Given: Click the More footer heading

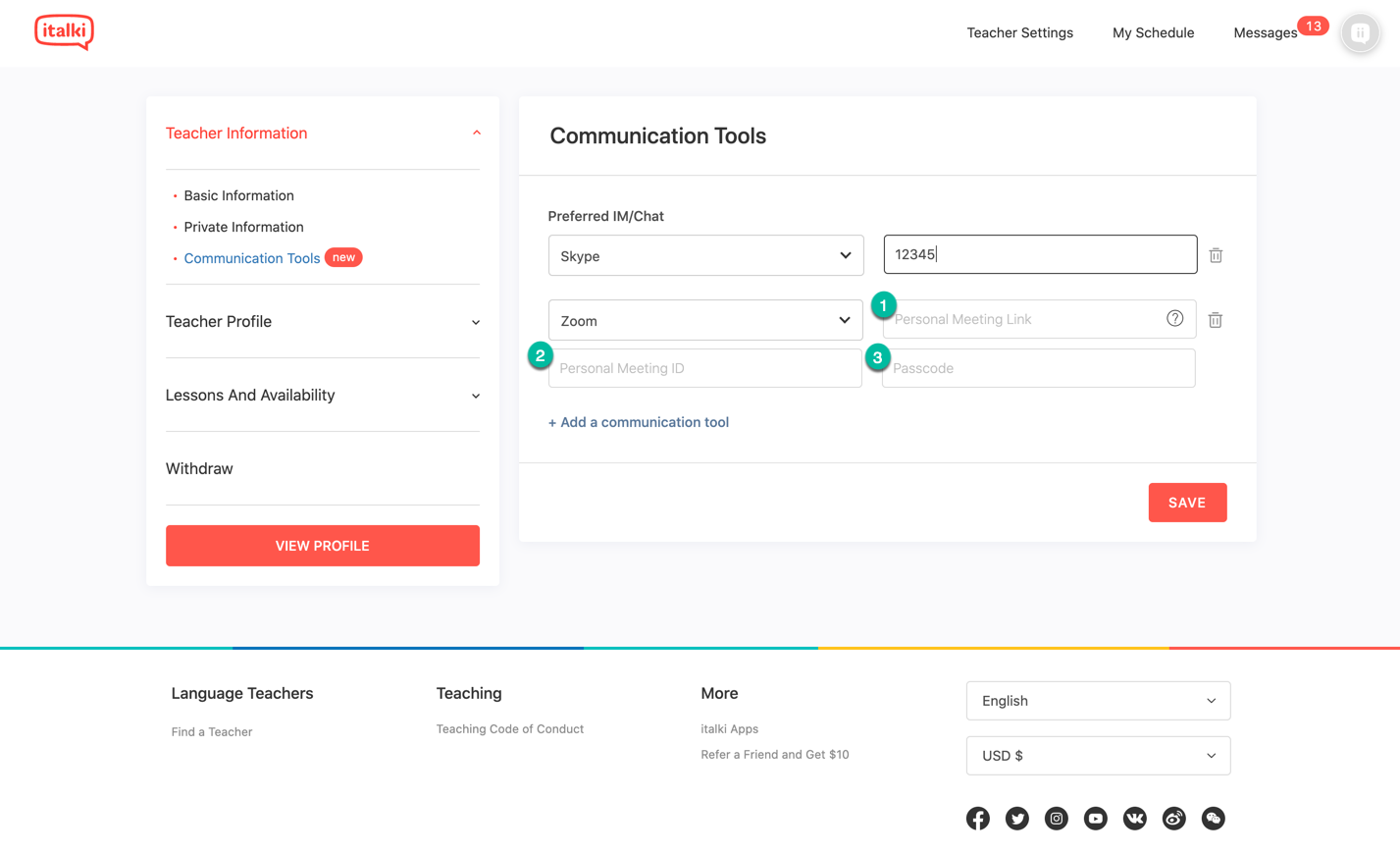Looking at the screenshot, I should click(718, 693).
